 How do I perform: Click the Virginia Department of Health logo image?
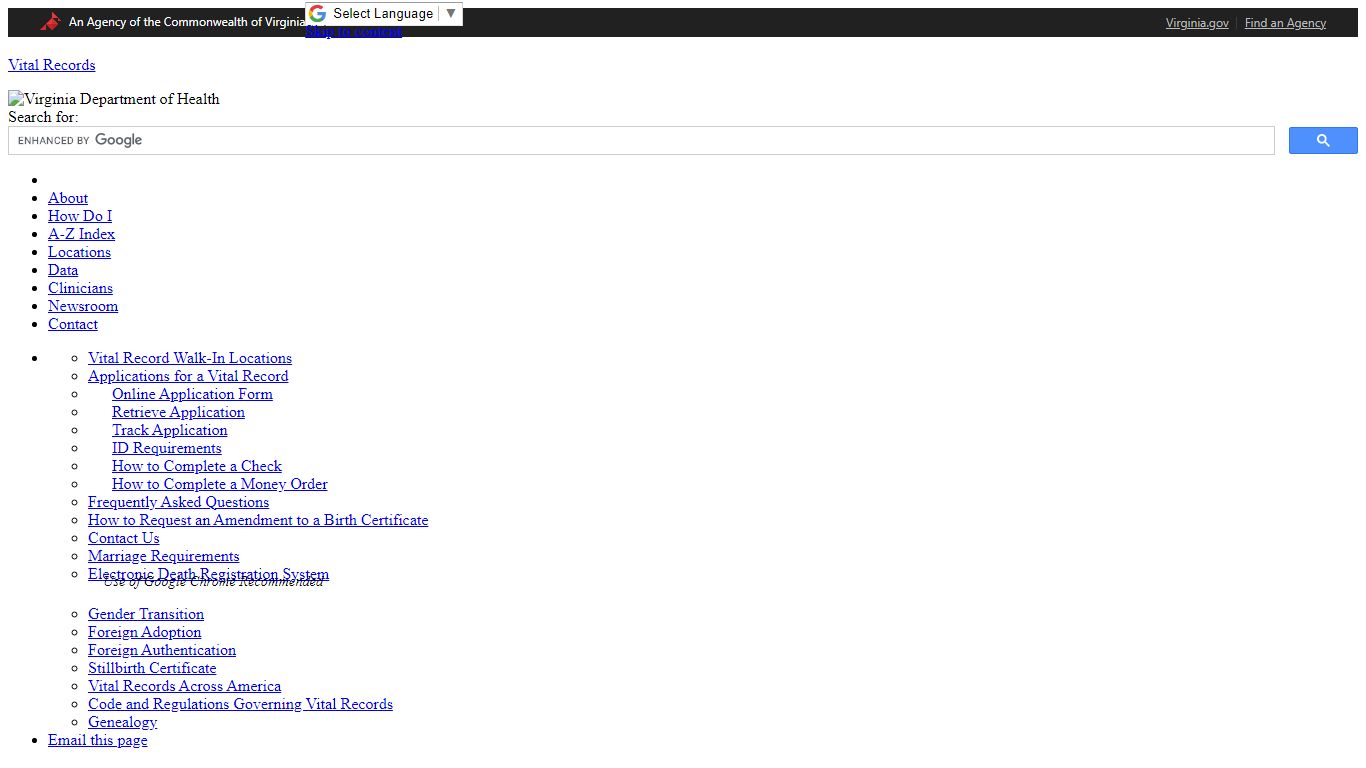click(114, 99)
